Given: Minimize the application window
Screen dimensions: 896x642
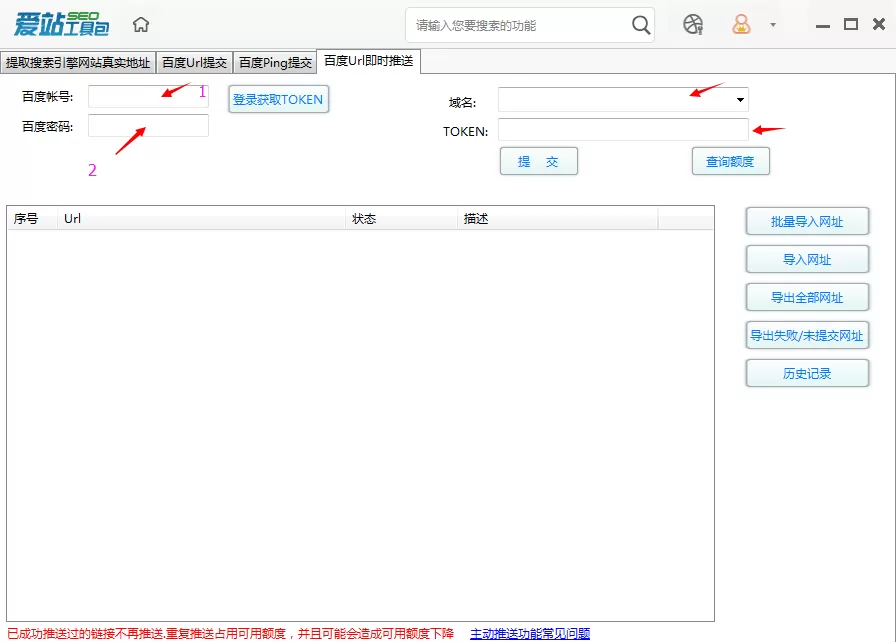Looking at the screenshot, I should click(x=823, y=25).
